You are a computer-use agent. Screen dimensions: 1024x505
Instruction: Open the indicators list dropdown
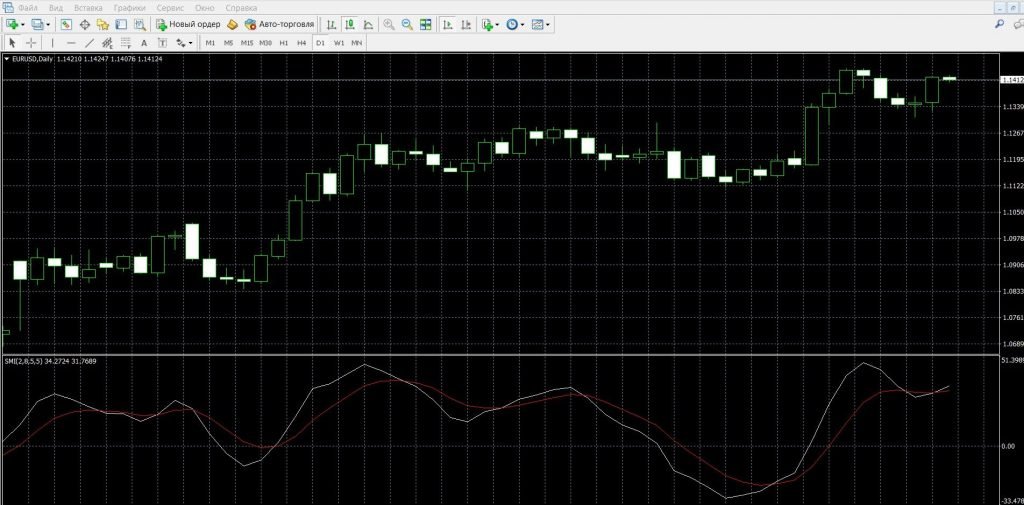click(x=498, y=23)
